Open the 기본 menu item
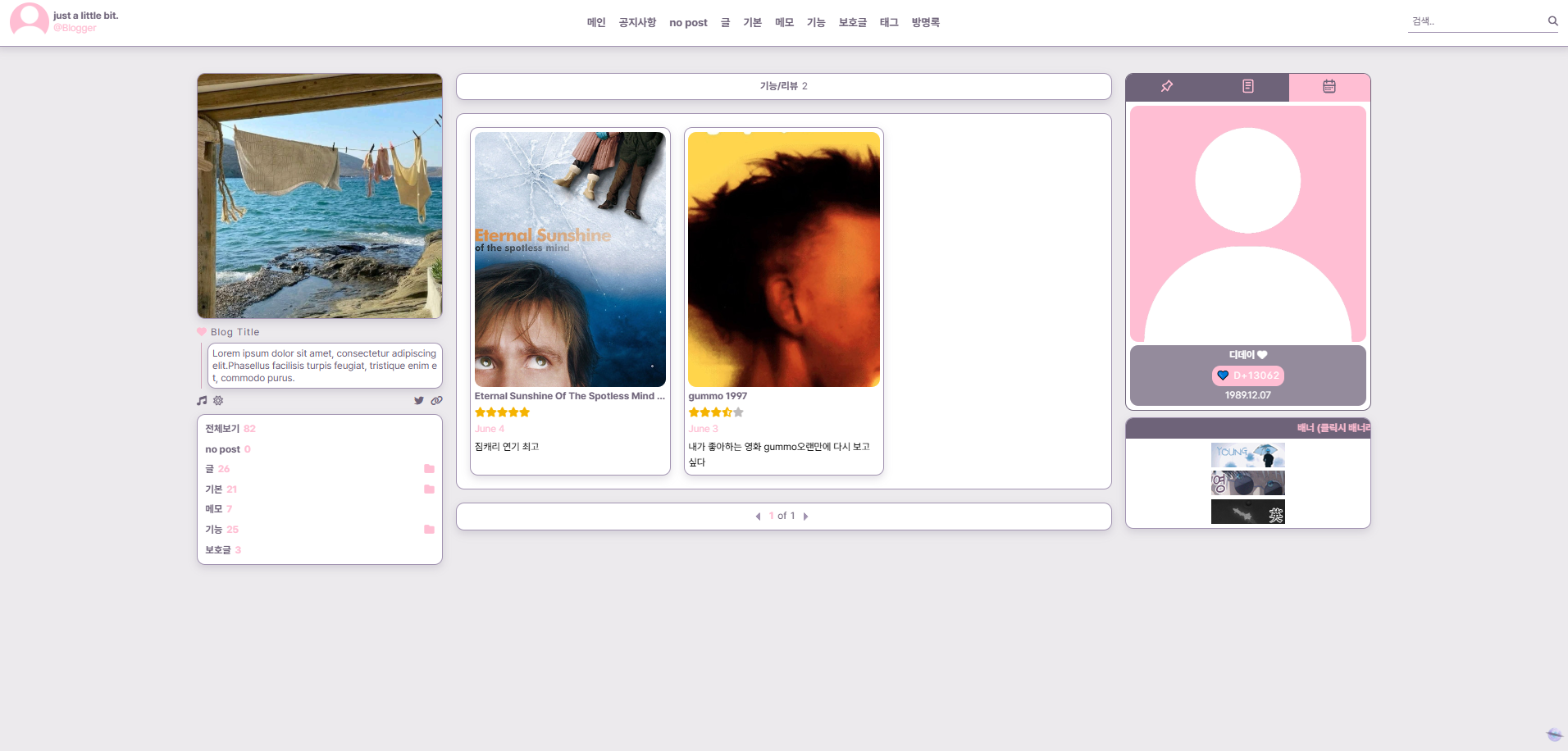The width and height of the screenshot is (1568, 751). (752, 23)
